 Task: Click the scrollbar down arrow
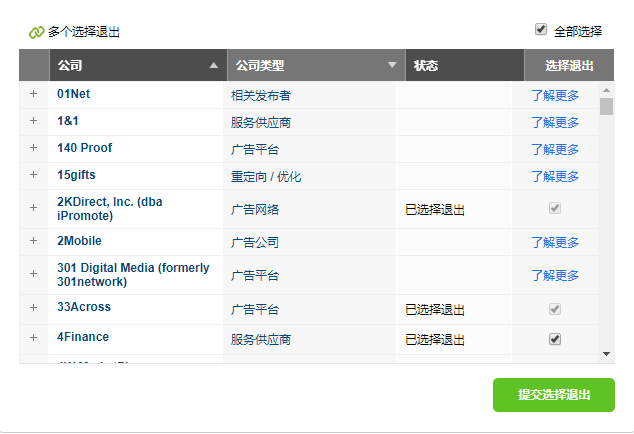606,353
